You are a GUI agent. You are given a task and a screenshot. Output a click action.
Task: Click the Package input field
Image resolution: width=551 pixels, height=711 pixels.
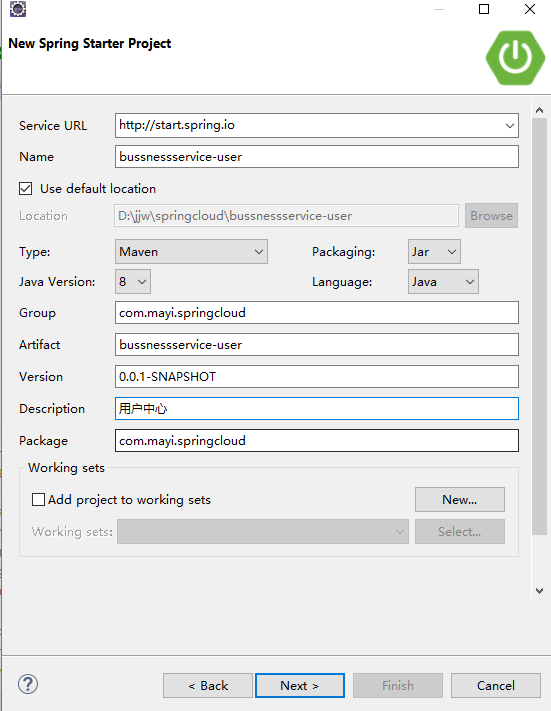click(x=317, y=440)
